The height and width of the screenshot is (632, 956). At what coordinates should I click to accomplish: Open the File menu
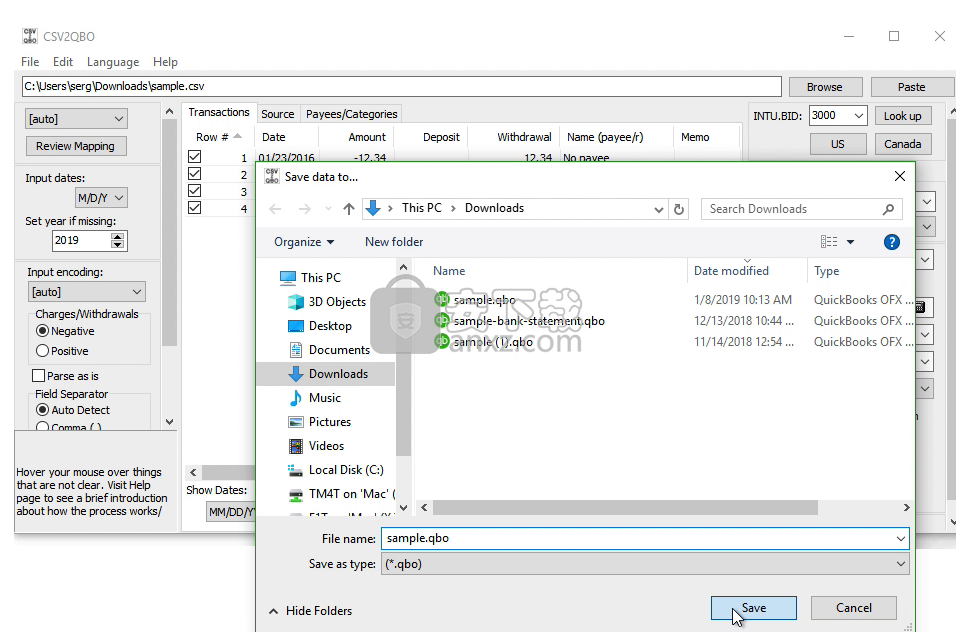click(30, 62)
